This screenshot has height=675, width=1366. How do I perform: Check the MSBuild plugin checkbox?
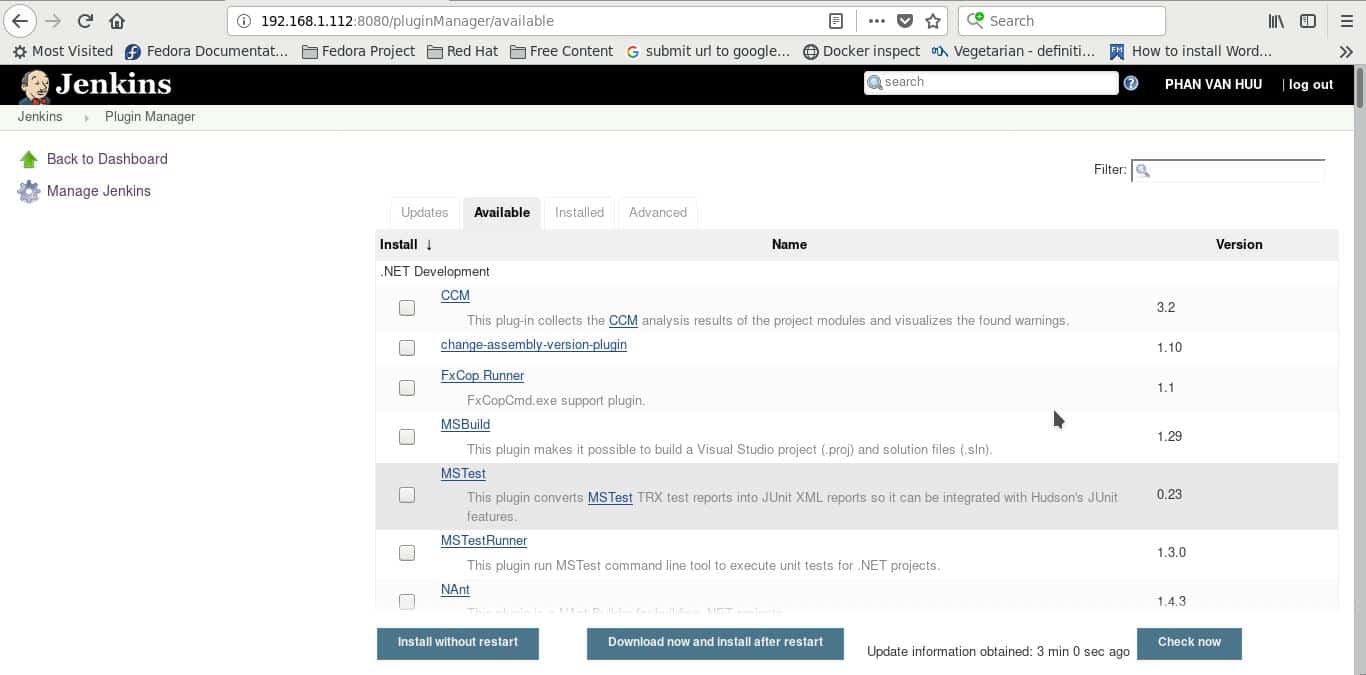coord(407,437)
